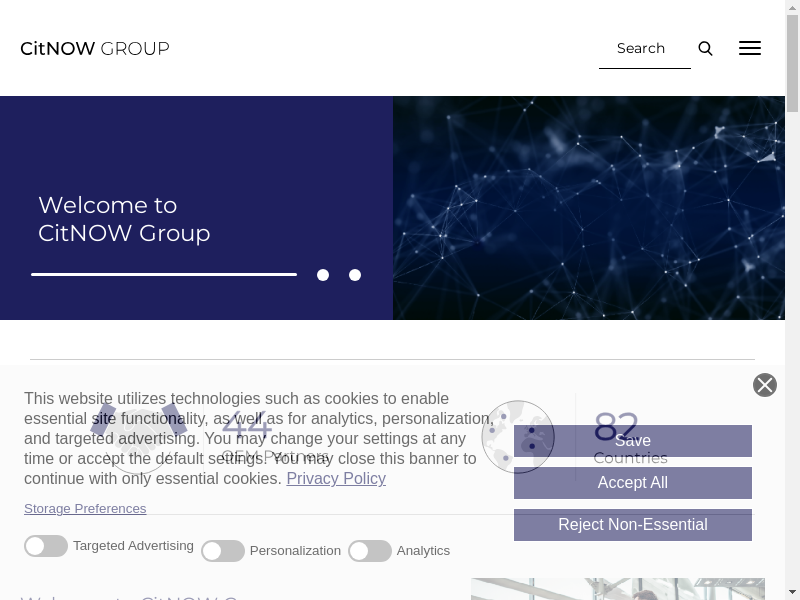This screenshot has height=600, width=800.
Task: Click the CitNOW Group logo
Action: [95, 48]
